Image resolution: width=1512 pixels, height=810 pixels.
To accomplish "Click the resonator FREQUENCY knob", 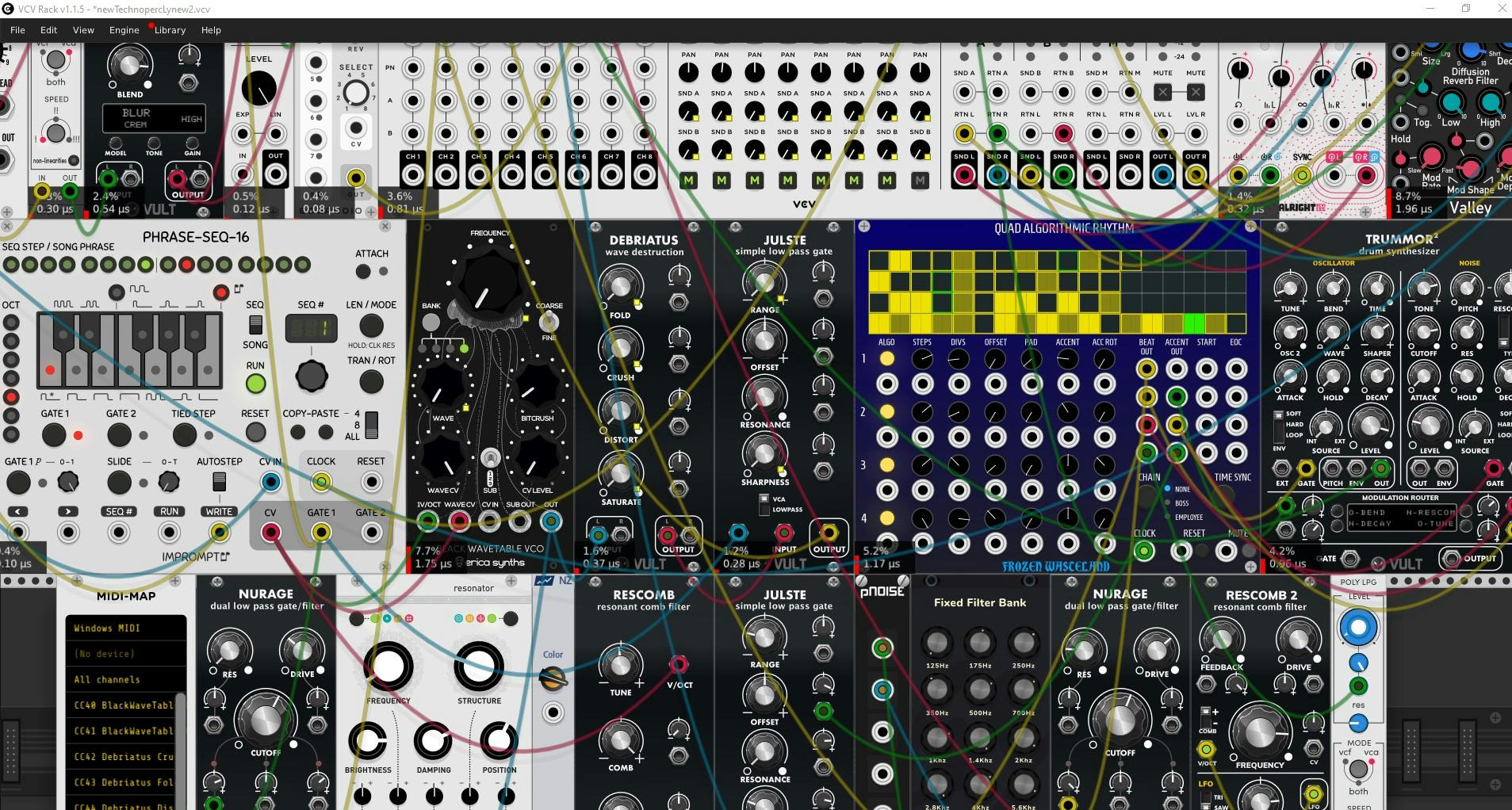I will (x=389, y=667).
